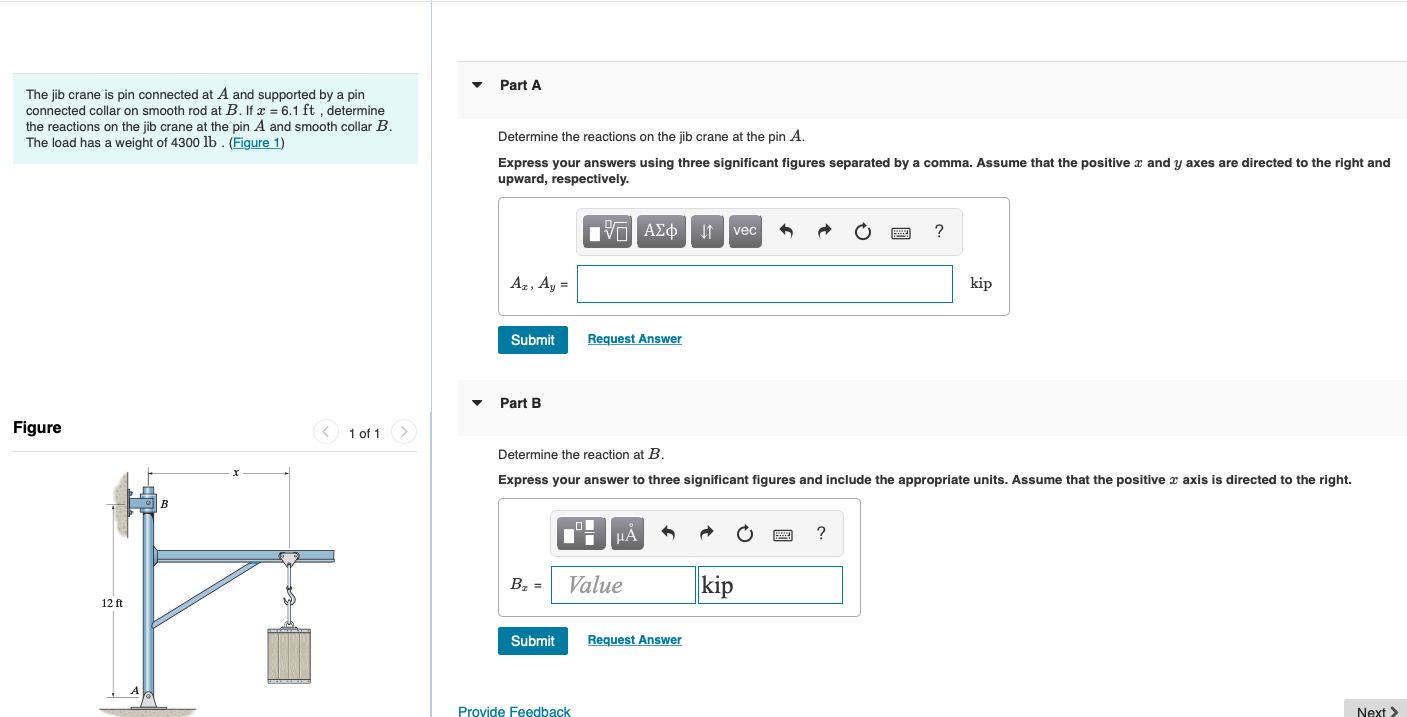The width and height of the screenshot is (1407, 717).
Task: Undo last edit in Part A toolbar
Action: [786, 232]
